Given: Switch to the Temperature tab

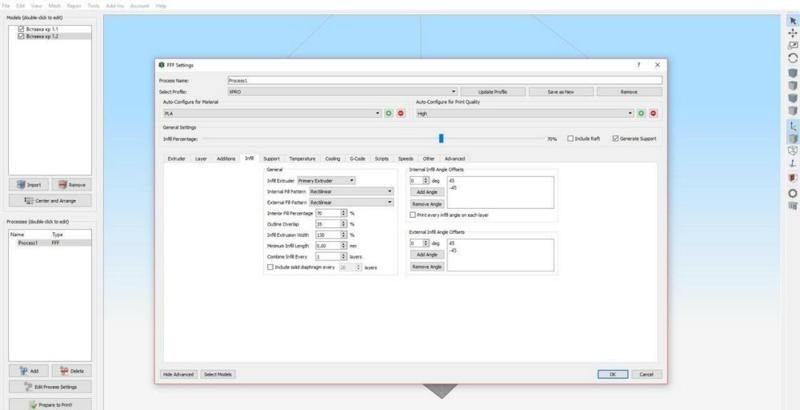Looking at the screenshot, I should (x=302, y=158).
